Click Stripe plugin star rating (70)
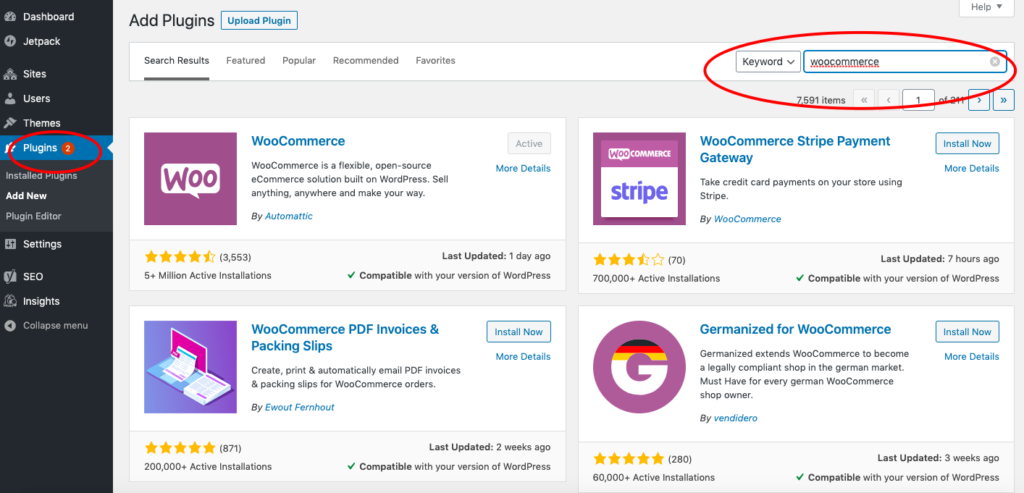Image resolution: width=1024 pixels, height=493 pixels. tap(628, 260)
